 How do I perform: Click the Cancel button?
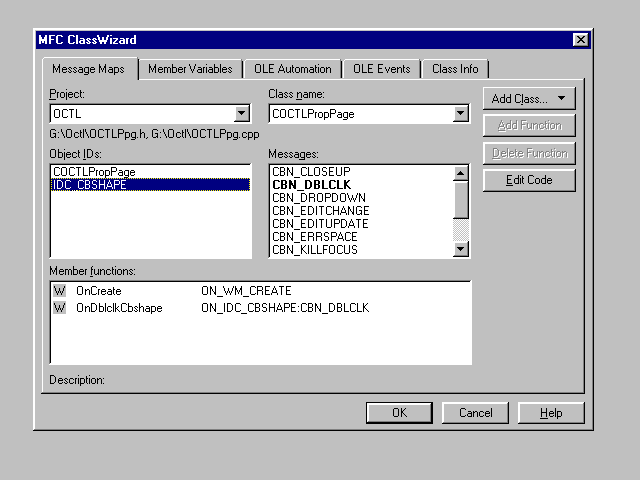pos(475,413)
